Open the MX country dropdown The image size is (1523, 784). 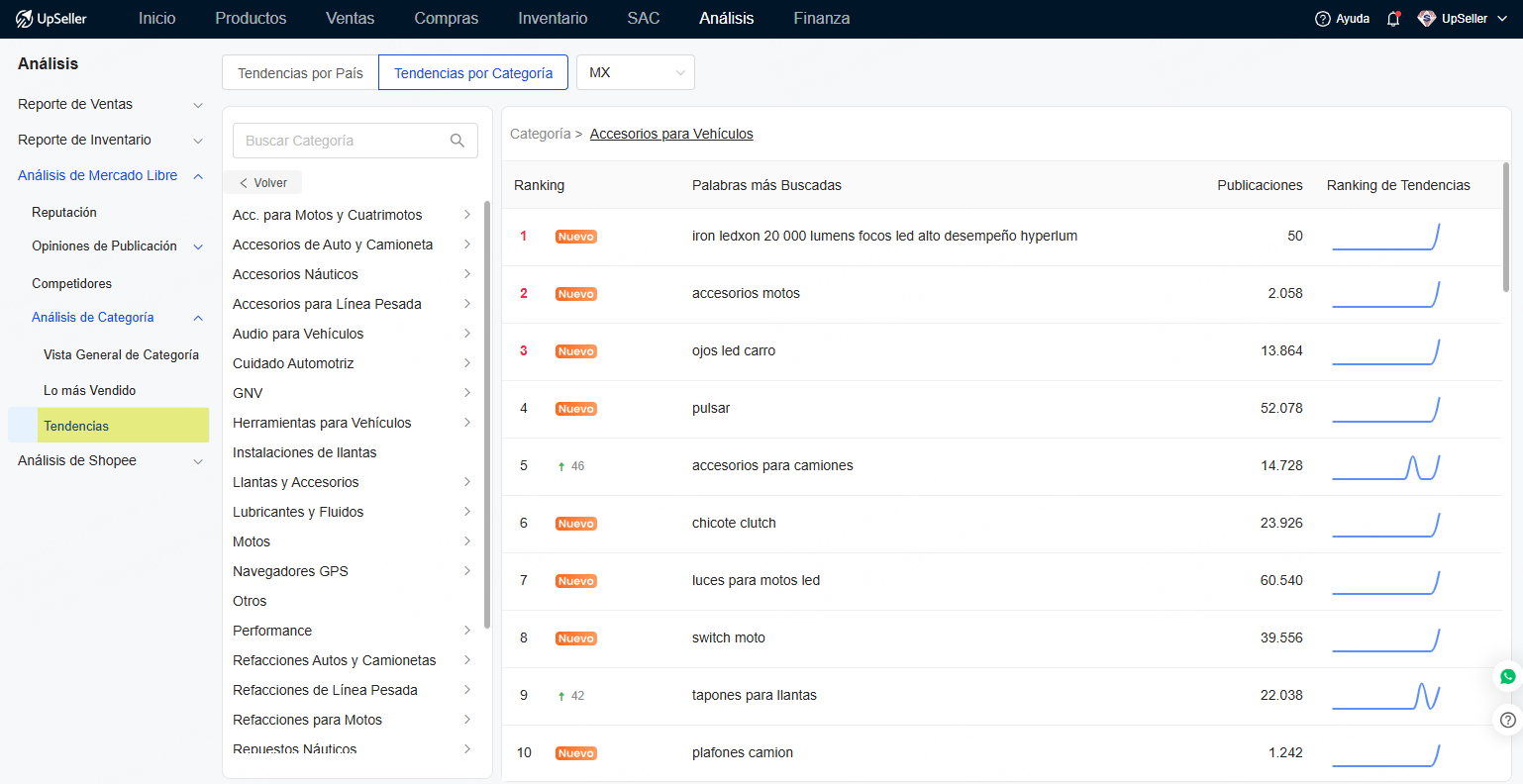click(636, 72)
